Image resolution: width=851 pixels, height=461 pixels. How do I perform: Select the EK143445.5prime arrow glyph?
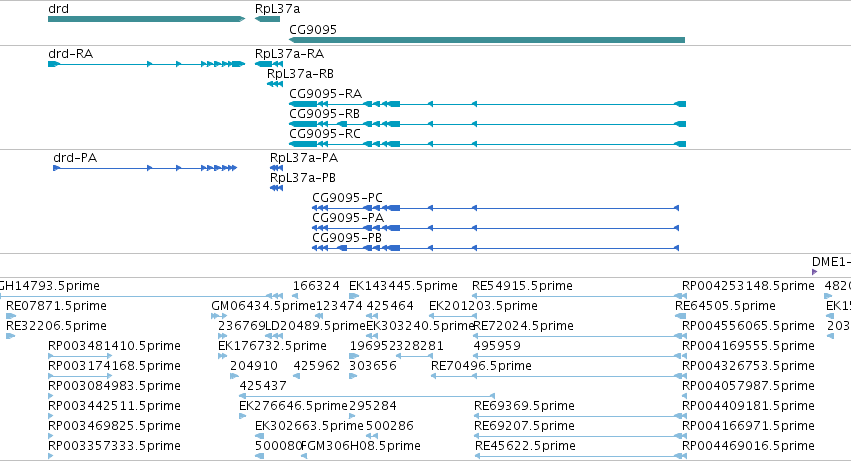pos(354,296)
